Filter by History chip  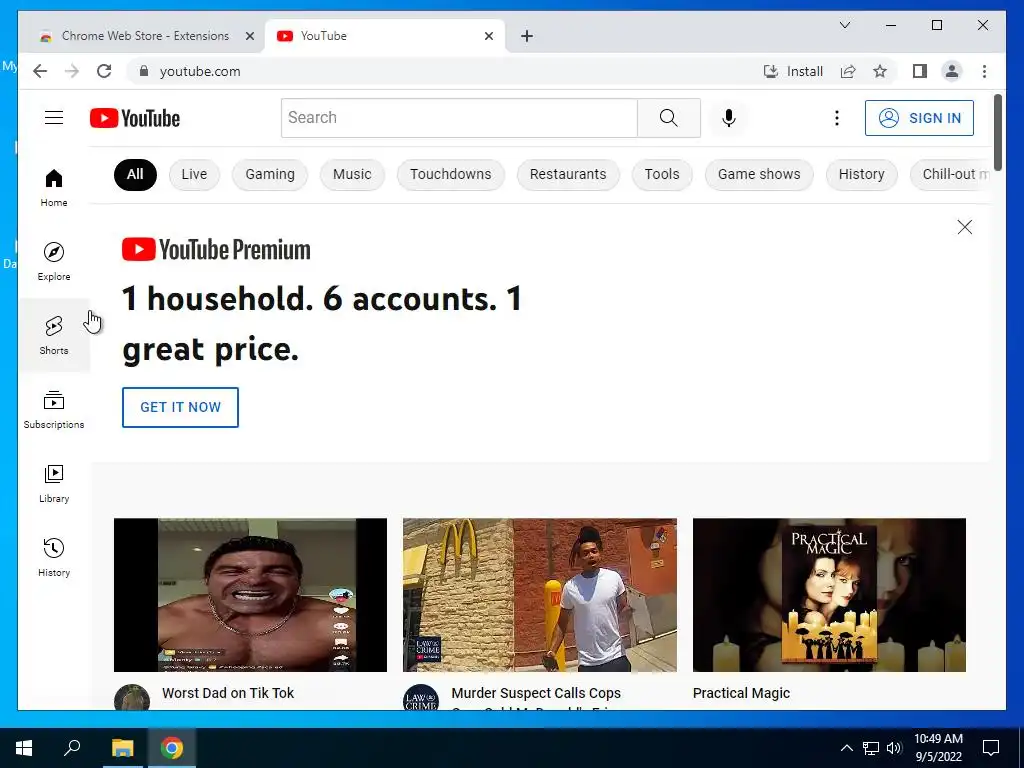861,174
